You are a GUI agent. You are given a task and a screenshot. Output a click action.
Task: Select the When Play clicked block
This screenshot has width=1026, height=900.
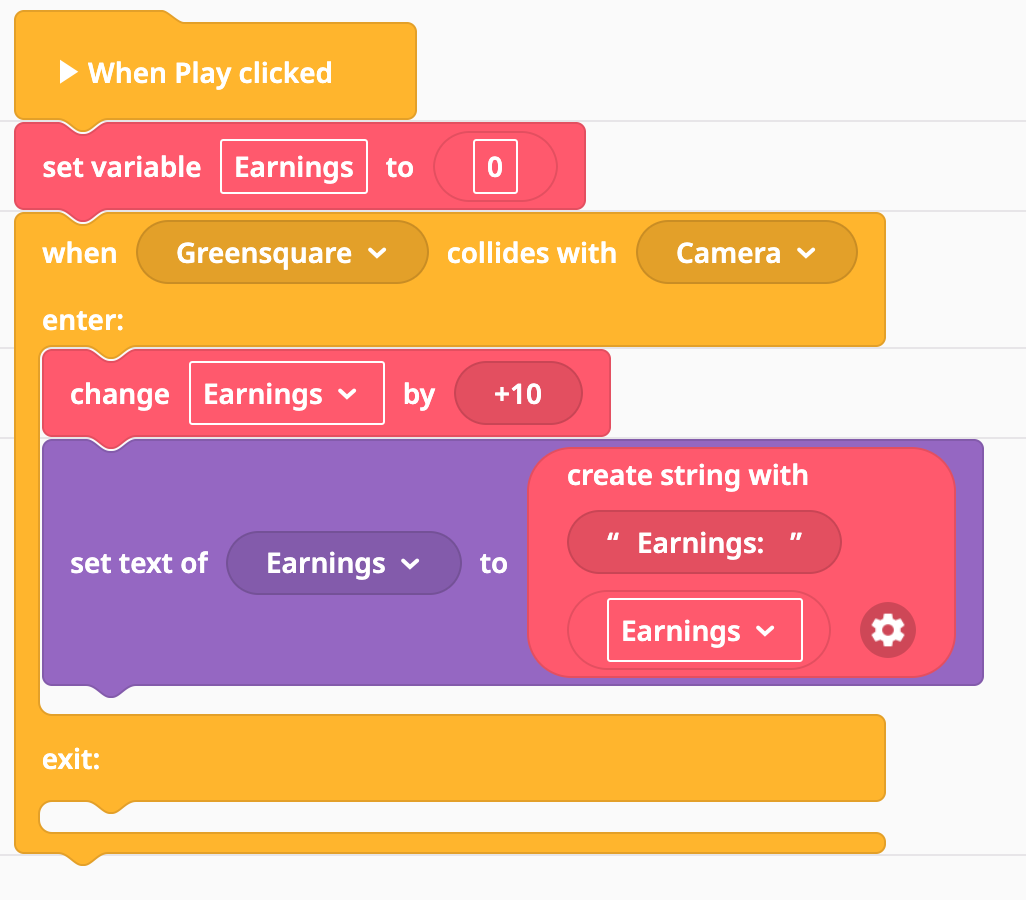point(210,73)
